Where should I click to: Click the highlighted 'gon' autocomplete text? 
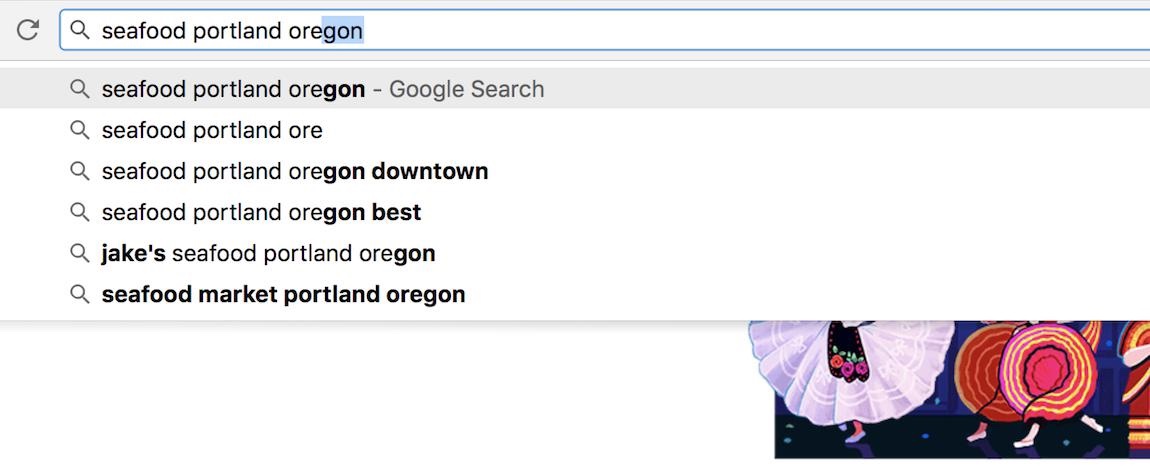342,31
